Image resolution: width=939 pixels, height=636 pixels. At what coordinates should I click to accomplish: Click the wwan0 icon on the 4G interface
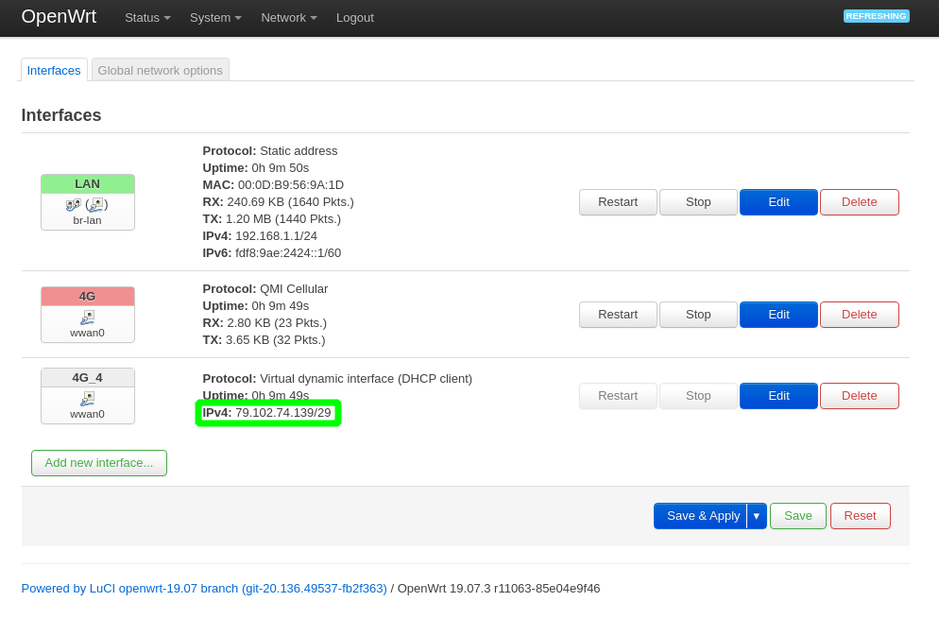pyautogui.click(x=87, y=316)
